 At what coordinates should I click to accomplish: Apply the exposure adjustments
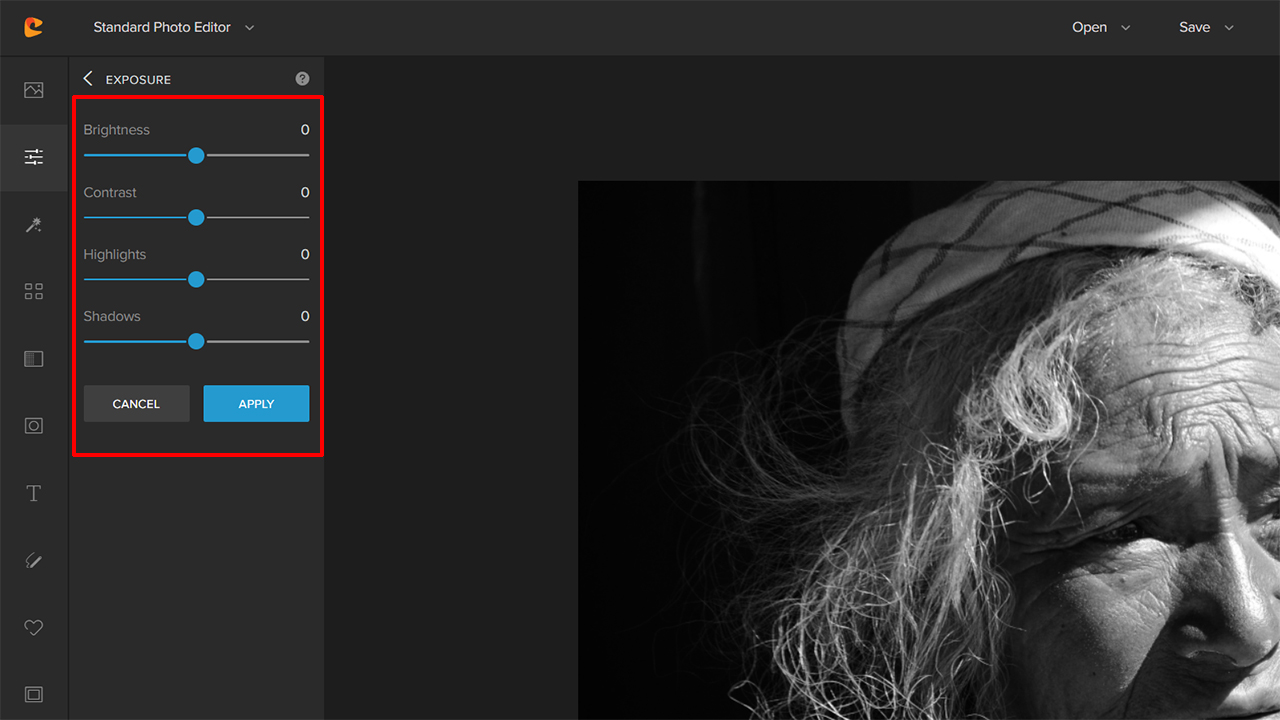click(x=256, y=403)
